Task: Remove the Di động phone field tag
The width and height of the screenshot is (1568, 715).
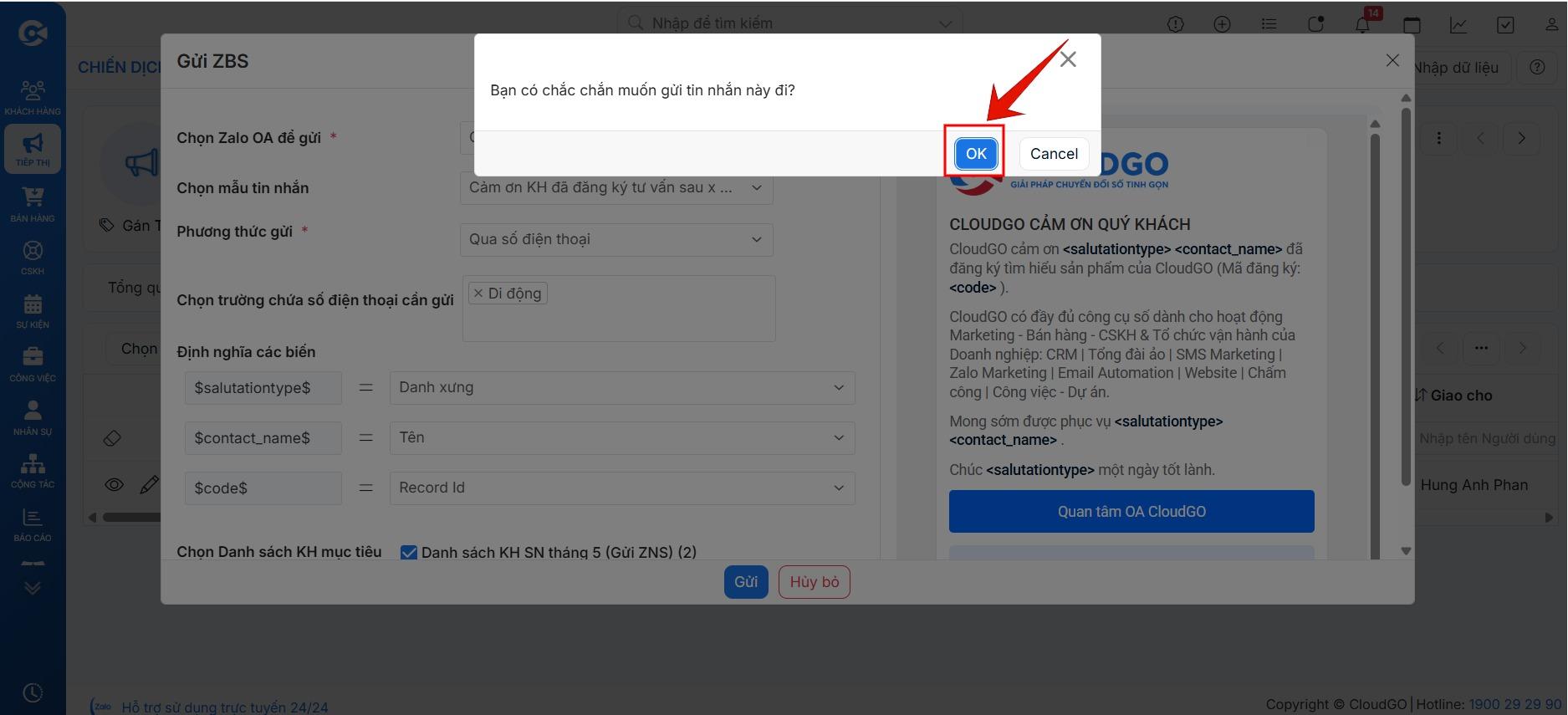Action: tap(478, 294)
